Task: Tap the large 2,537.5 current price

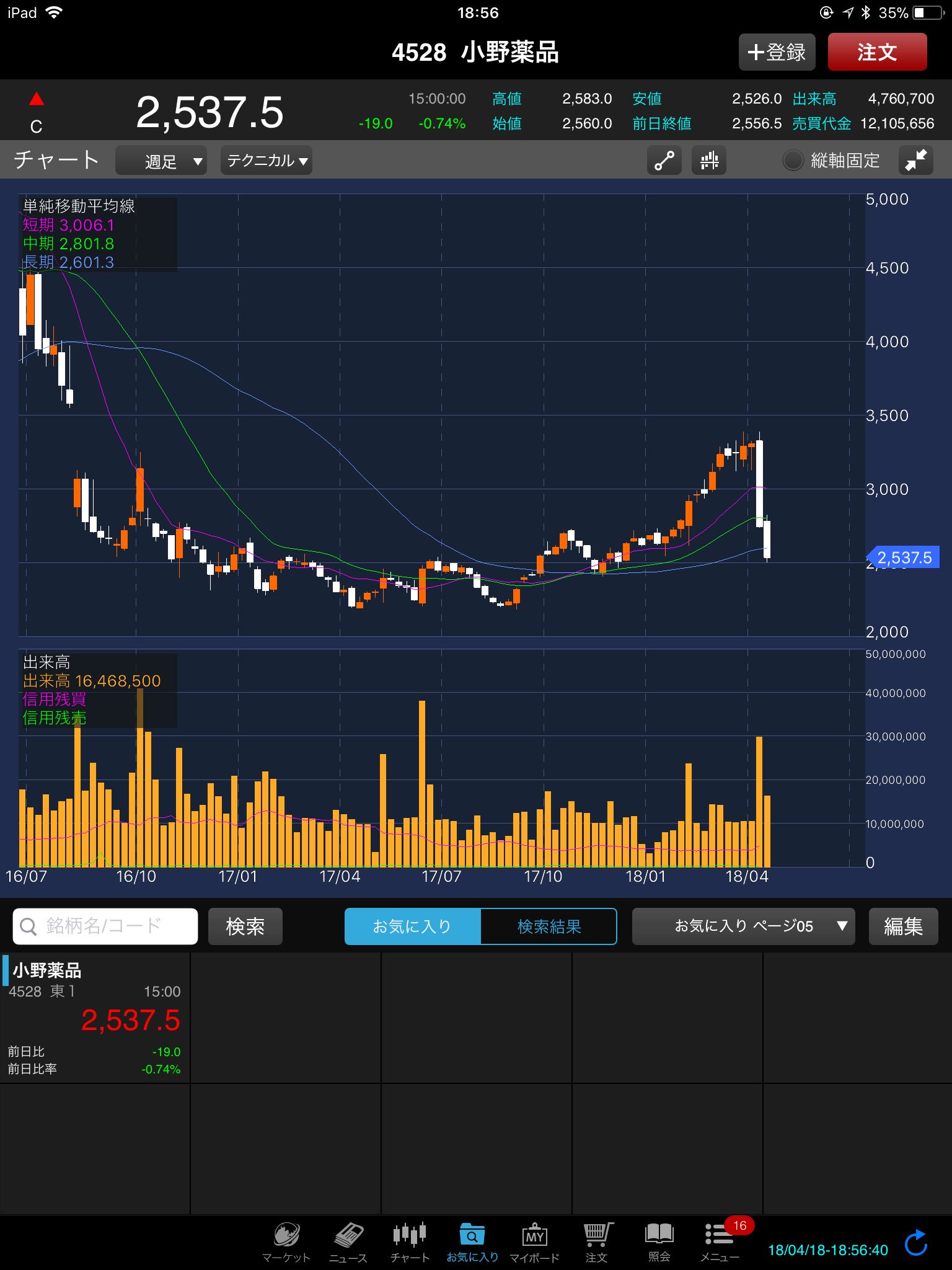Action: [x=210, y=112]
